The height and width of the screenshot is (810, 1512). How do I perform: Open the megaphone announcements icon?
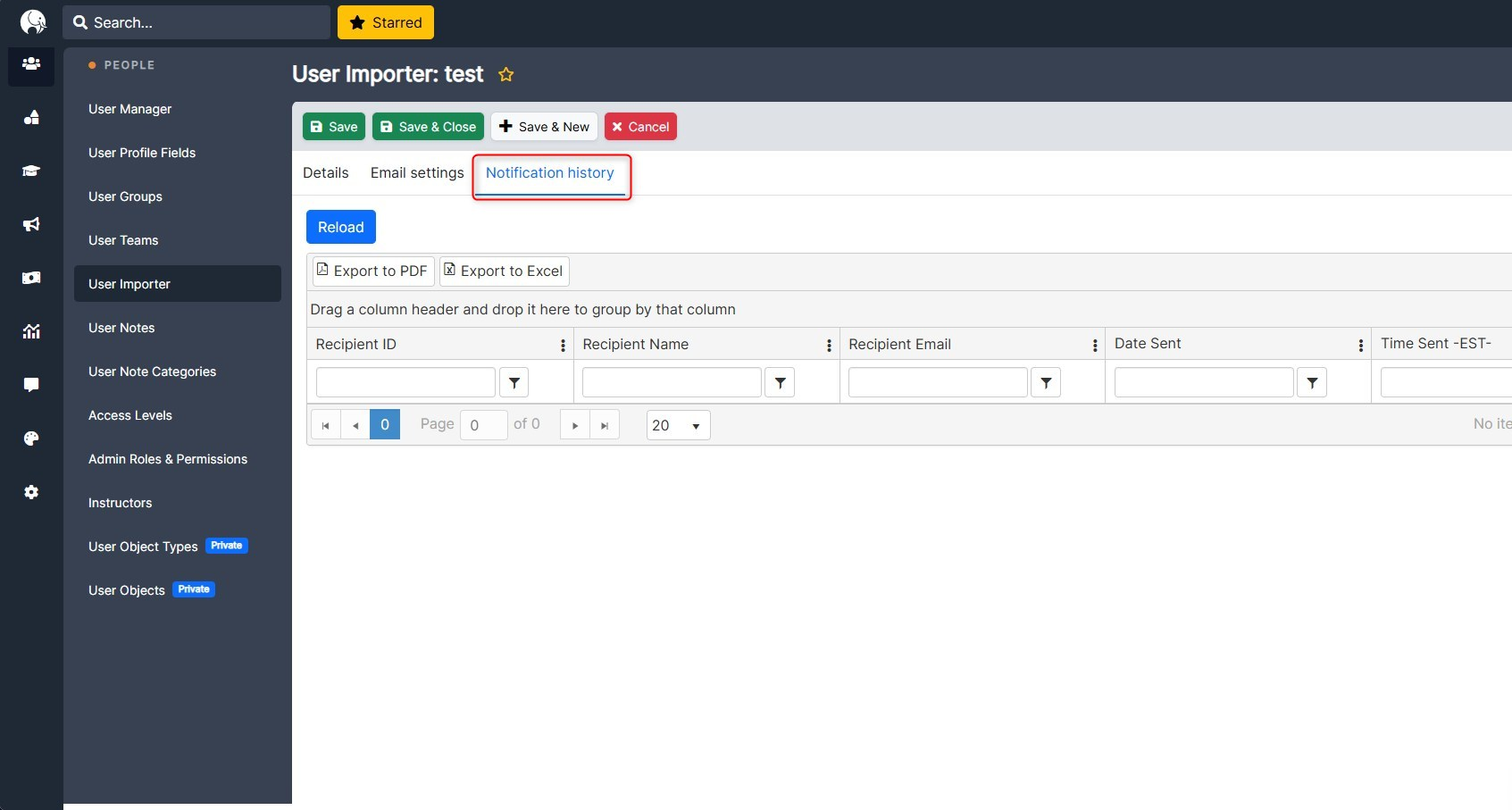point(31,224)
